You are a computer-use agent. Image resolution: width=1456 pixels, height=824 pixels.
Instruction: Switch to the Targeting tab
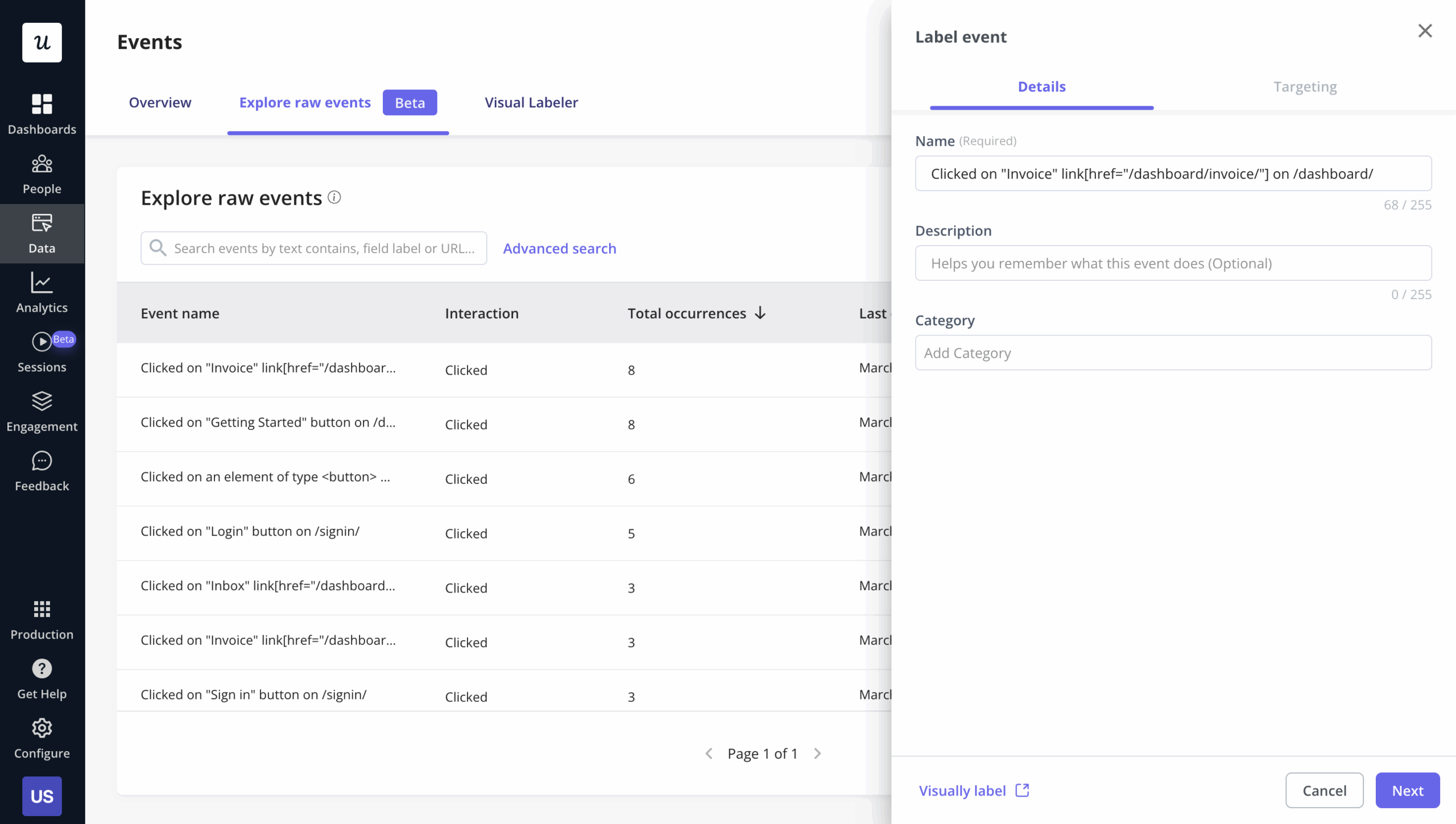[1305, 87]
